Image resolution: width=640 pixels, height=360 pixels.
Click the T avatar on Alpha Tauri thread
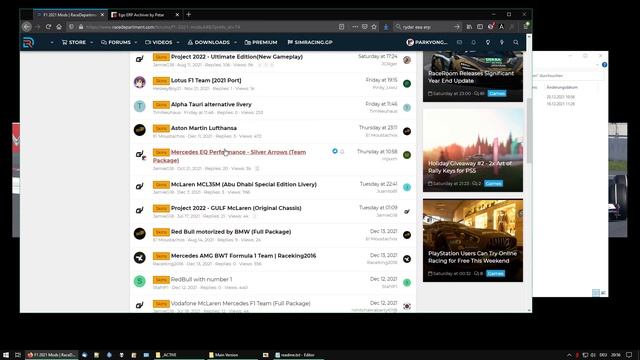coord(140,106)
